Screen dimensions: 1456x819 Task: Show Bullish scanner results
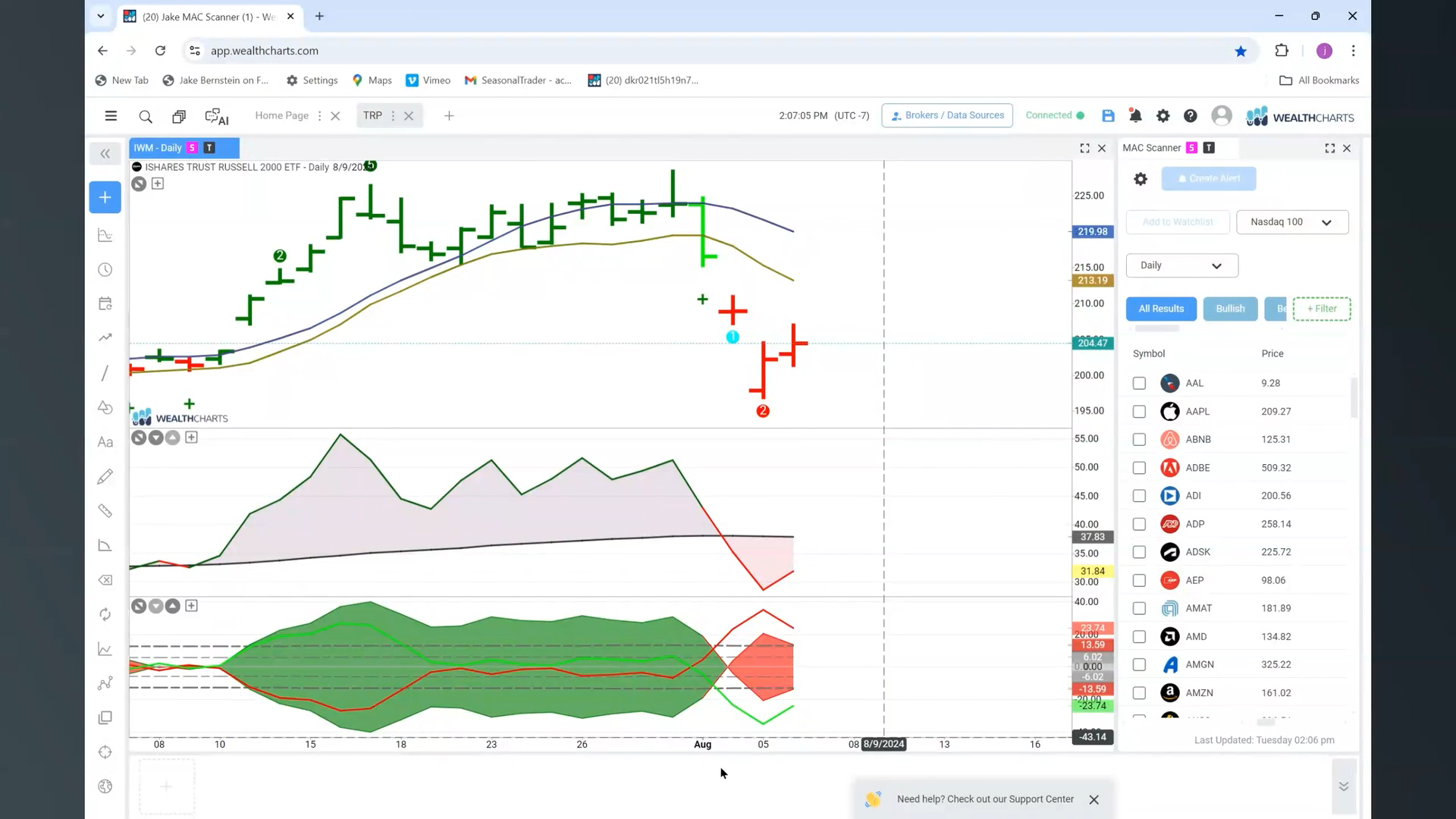click(1230, 309)
